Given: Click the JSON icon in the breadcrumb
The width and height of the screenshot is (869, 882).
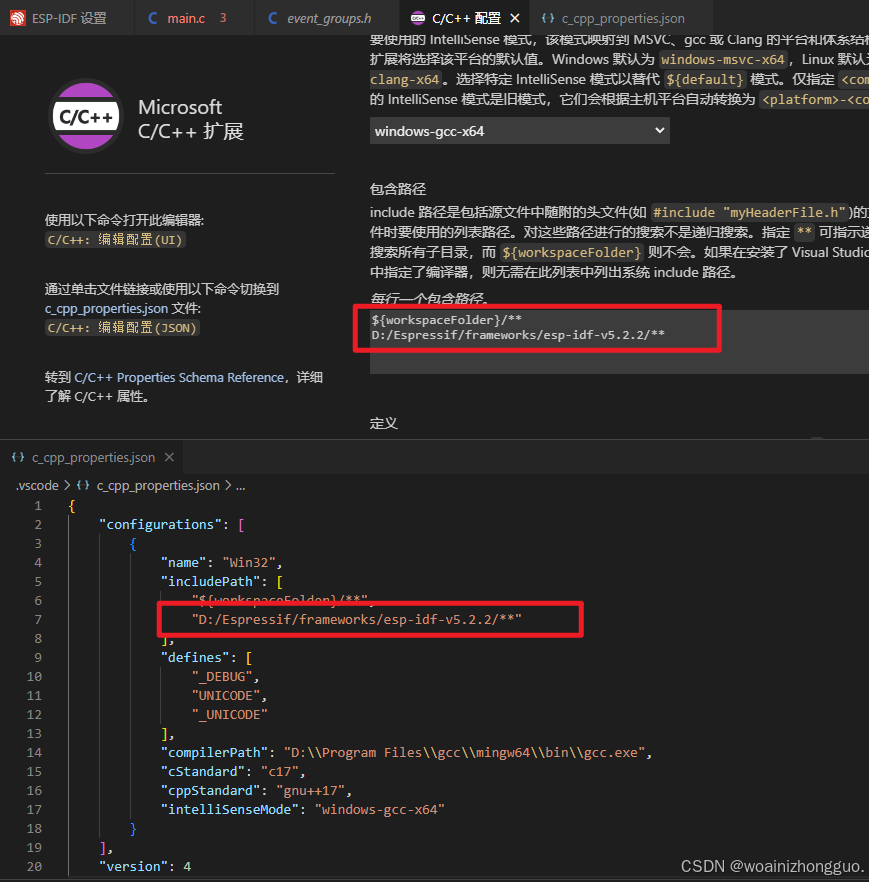Looking at the screenshot, I should tap(83, 485).
